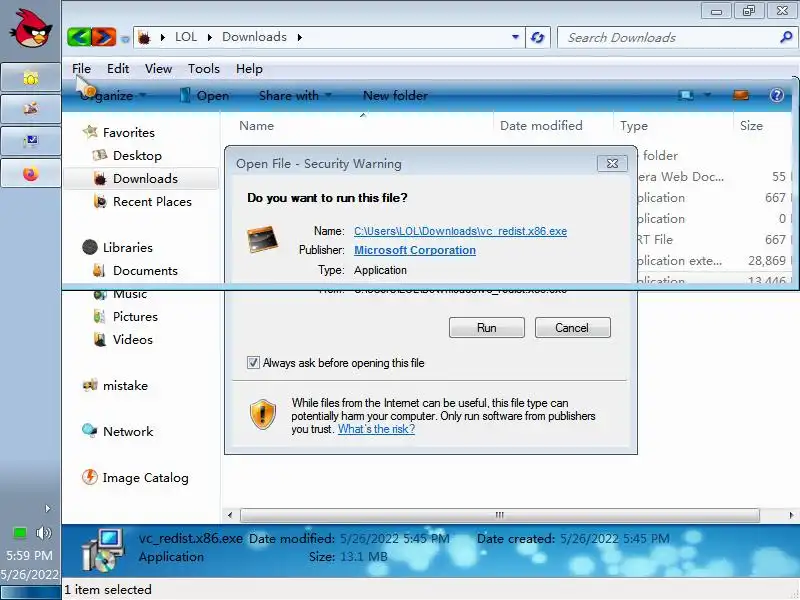The width and height of the screenshot is (800, 600).
Task: Click the Angry Birds start button
Action: pyautogui.click(x=31, y=29)
